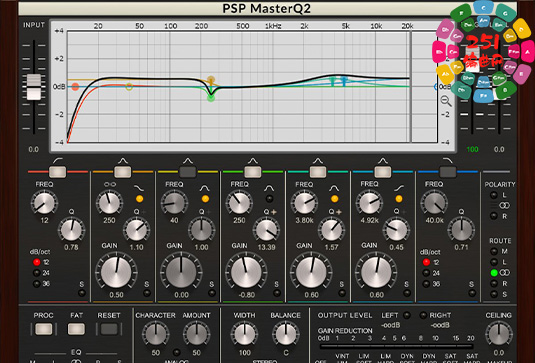Toggle the orange LED in the orange band
The image size is (535, 363).
pyautogui.click(x=139, y=199)
